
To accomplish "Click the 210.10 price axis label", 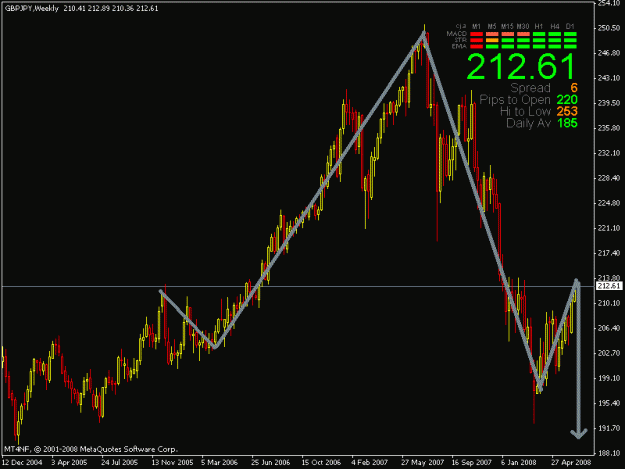I will (609, 303).
